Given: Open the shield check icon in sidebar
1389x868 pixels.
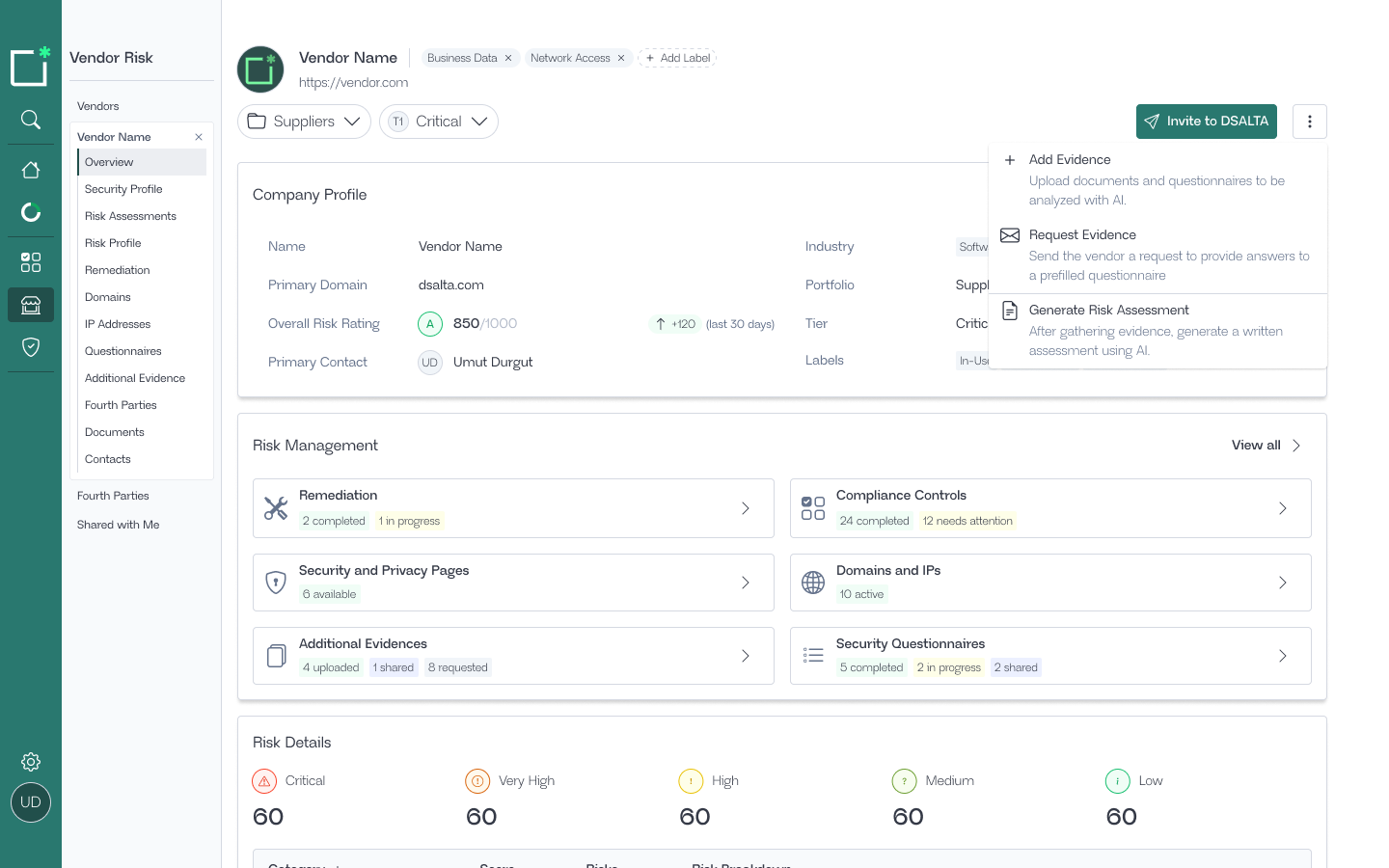Looking at the screenshot, I should coord(31,347).
